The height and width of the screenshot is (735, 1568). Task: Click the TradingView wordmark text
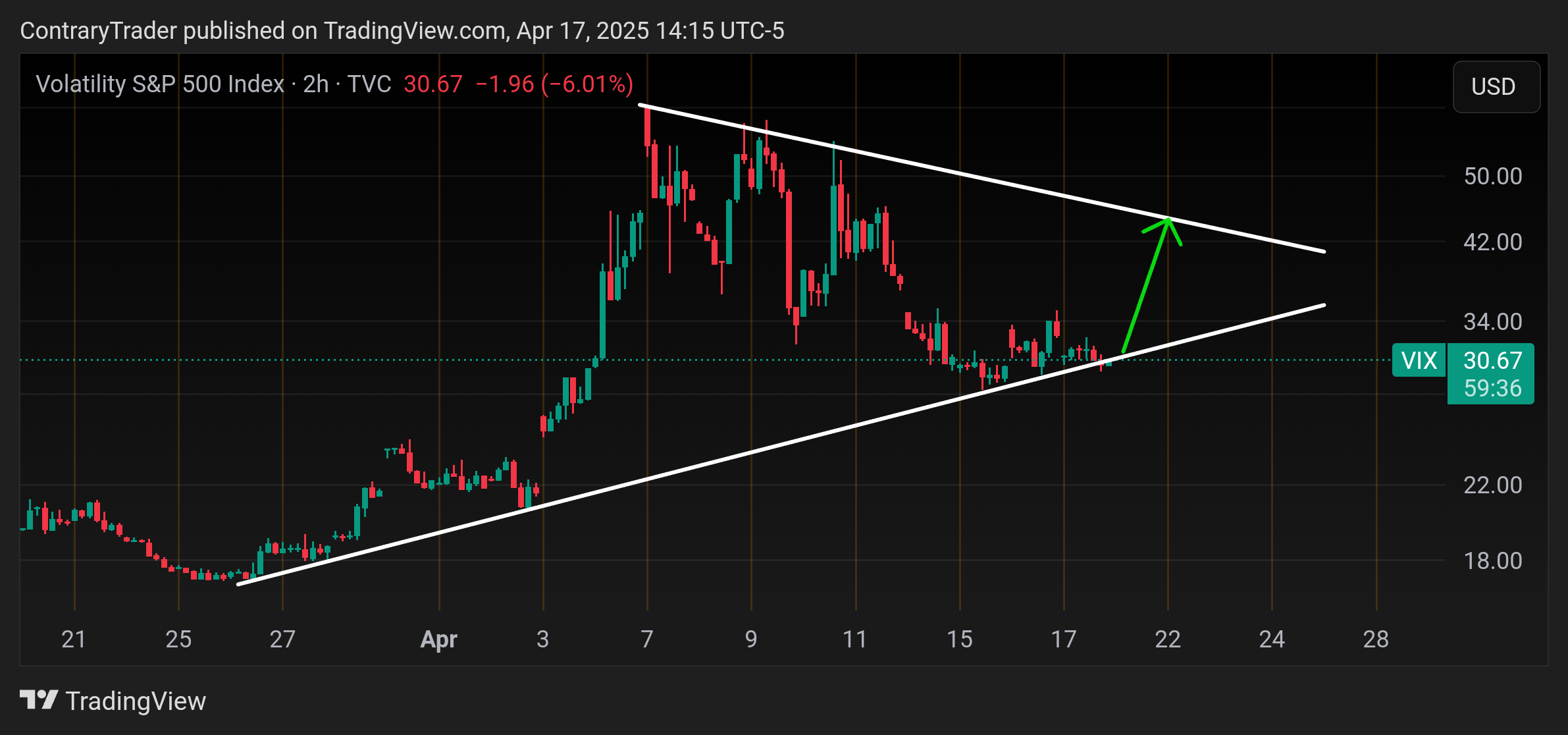point(136,701)
